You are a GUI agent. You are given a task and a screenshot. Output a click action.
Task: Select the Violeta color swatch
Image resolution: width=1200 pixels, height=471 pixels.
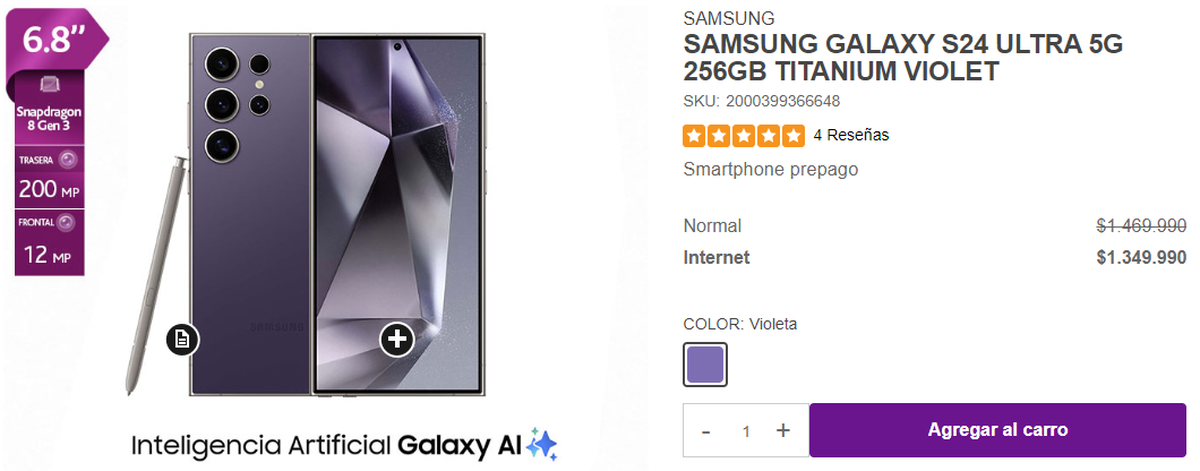pyautogui.click(x=705, y=364)
